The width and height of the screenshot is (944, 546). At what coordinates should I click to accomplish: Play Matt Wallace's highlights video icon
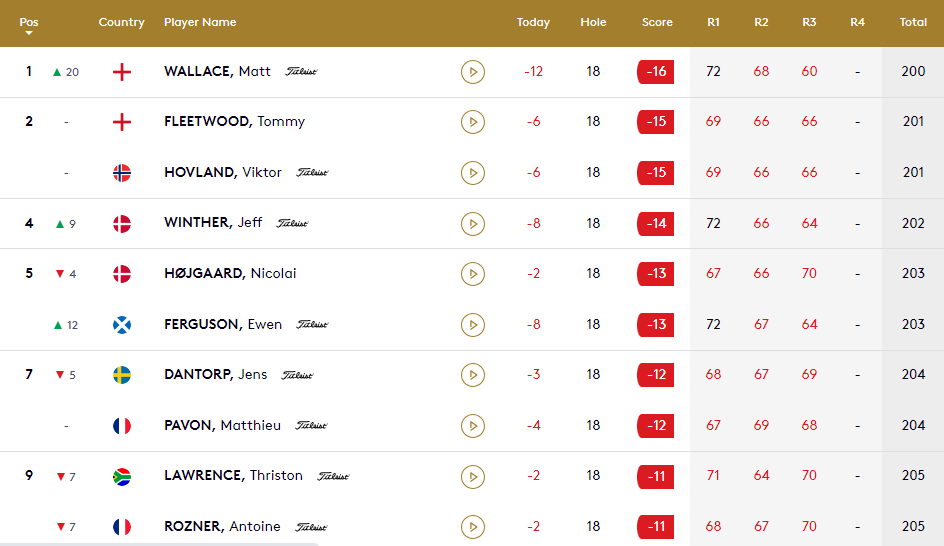coord(473,72)
